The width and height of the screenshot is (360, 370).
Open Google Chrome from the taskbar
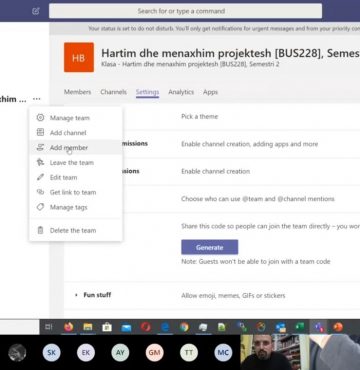(x=184, y=327)
